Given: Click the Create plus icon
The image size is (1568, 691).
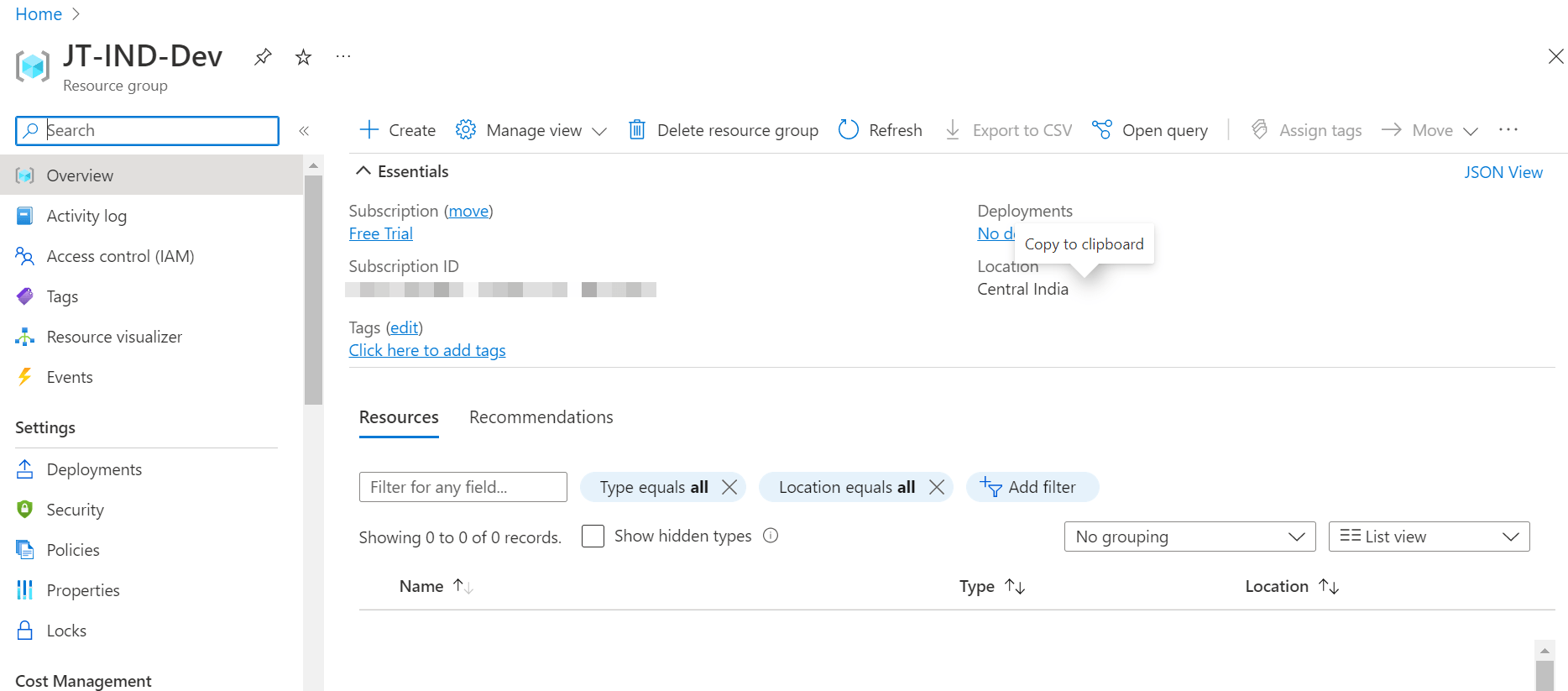Looking at the screenshot, I should click(368, 129).
